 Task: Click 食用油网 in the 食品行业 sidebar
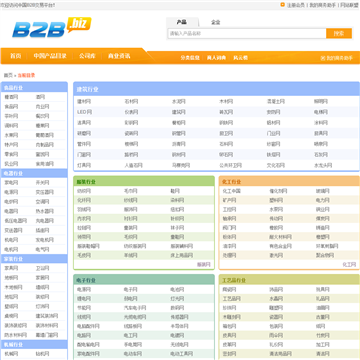[45, 164]
